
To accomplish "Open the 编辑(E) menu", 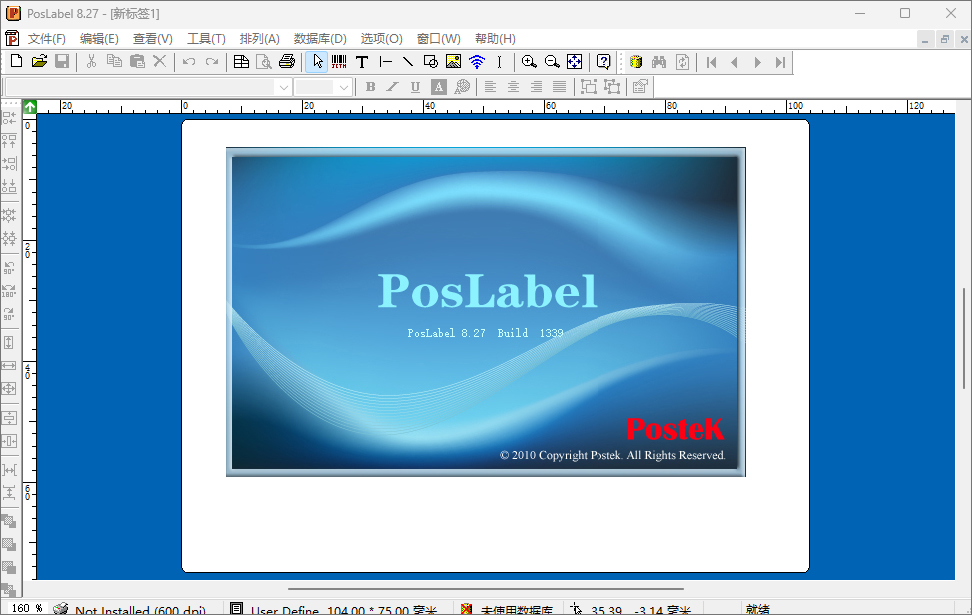I will tap(99, 38).
